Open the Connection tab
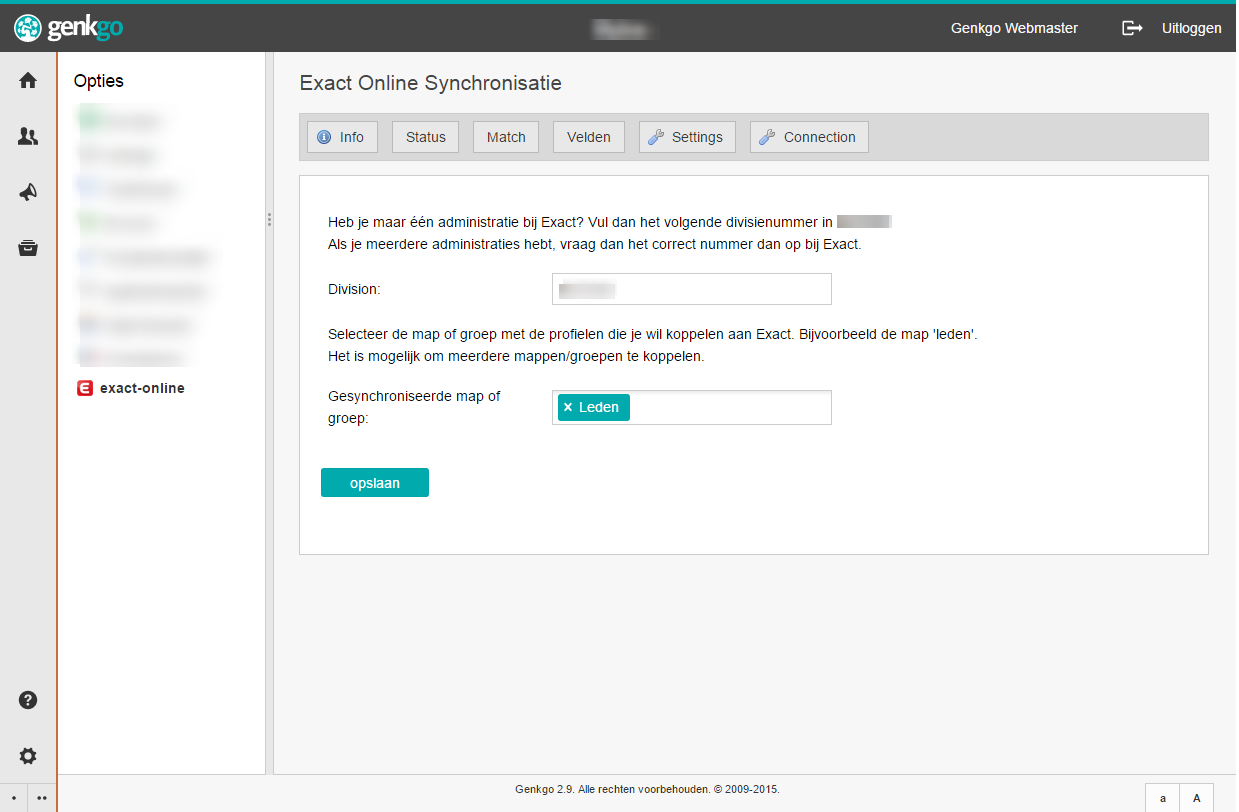1239x812 pixels. [x=809, y=137]
